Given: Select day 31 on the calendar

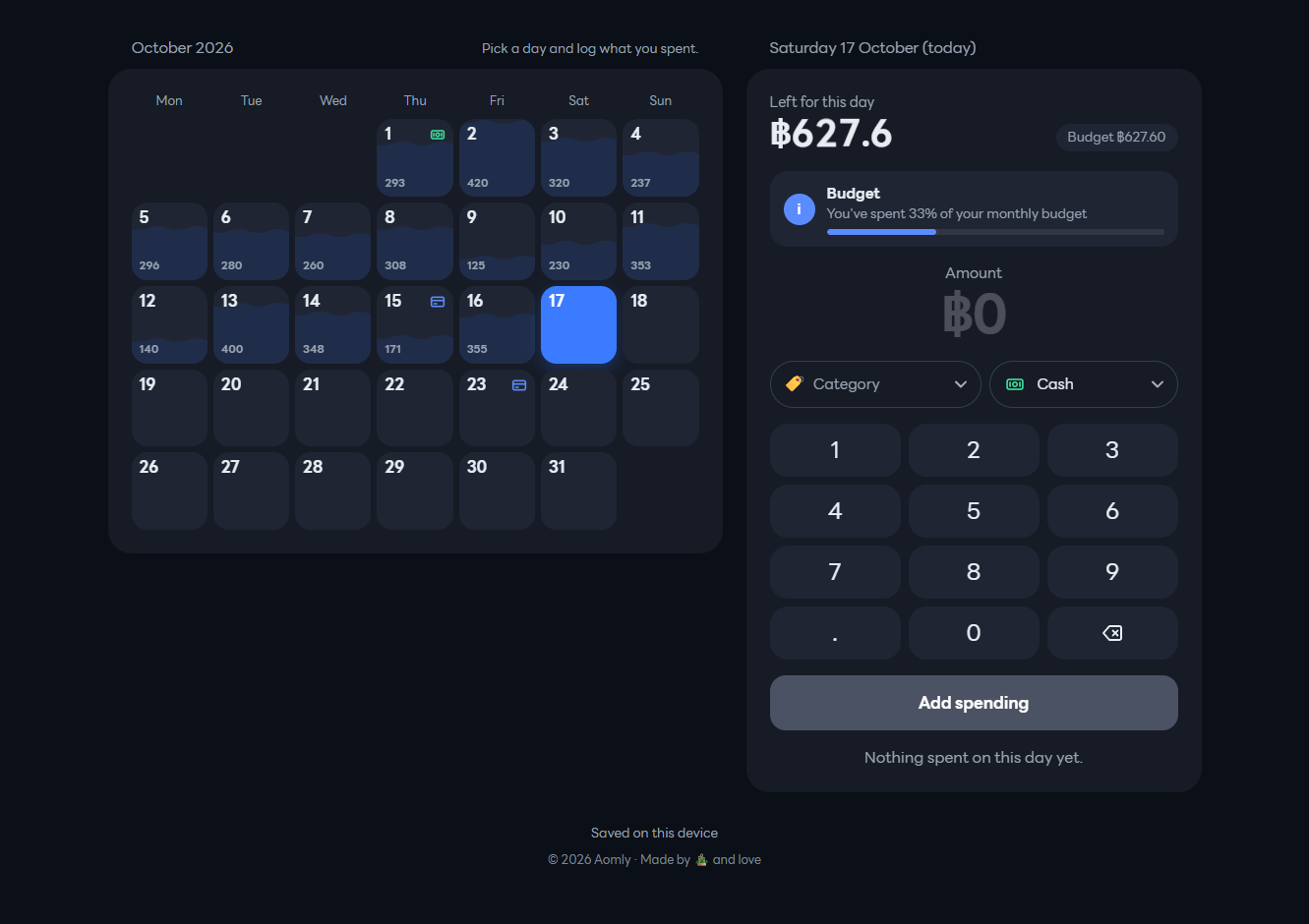Looking at the screenshot, I should point(578,491).
